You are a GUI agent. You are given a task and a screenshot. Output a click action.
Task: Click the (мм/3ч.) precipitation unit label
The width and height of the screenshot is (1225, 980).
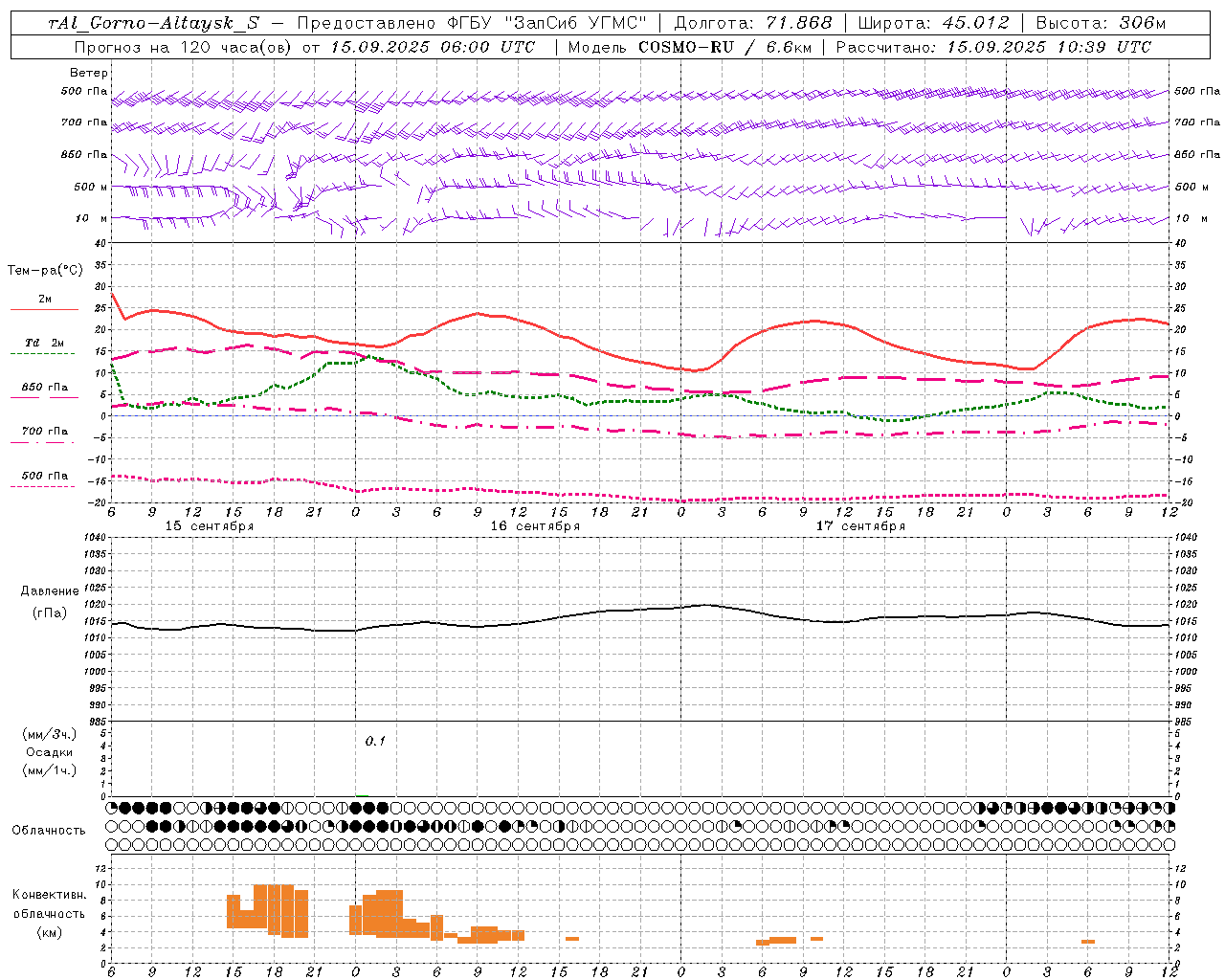[x=50, y=734]
